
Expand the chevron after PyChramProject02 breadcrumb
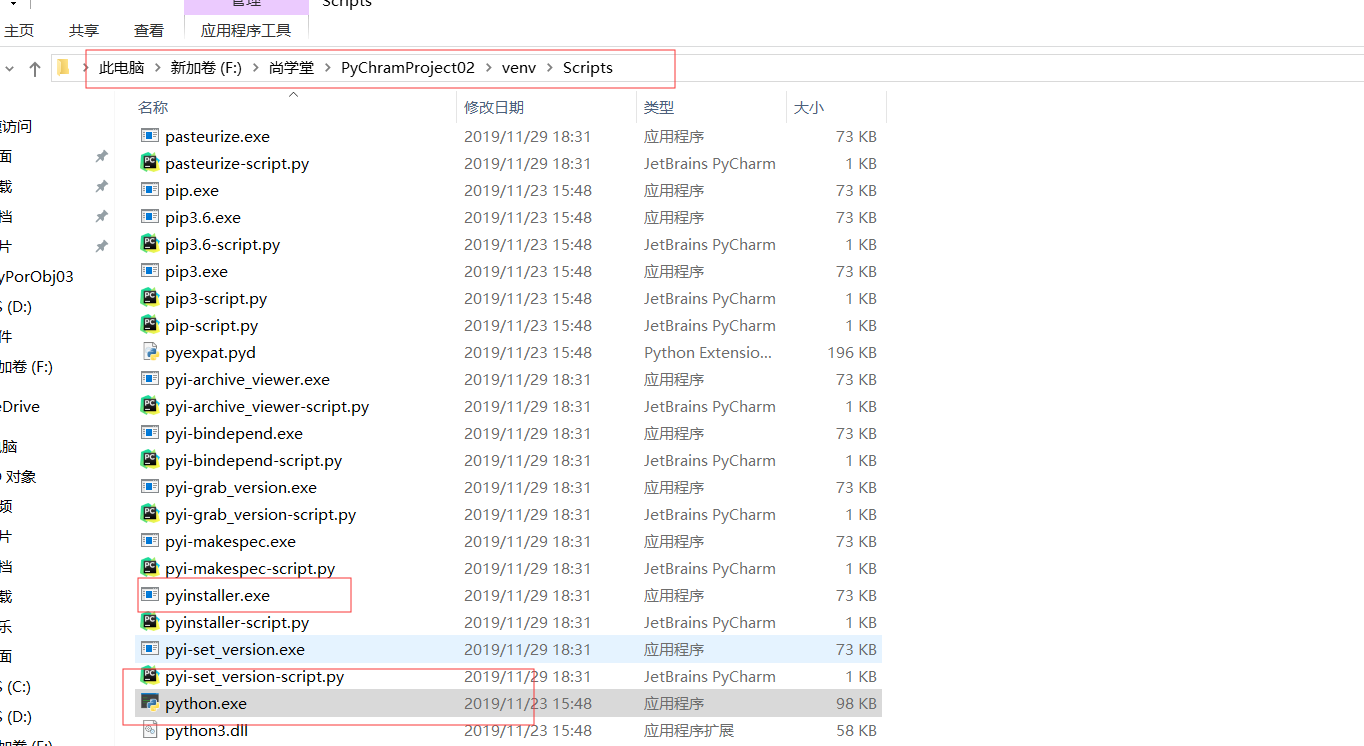pos(489,68)
